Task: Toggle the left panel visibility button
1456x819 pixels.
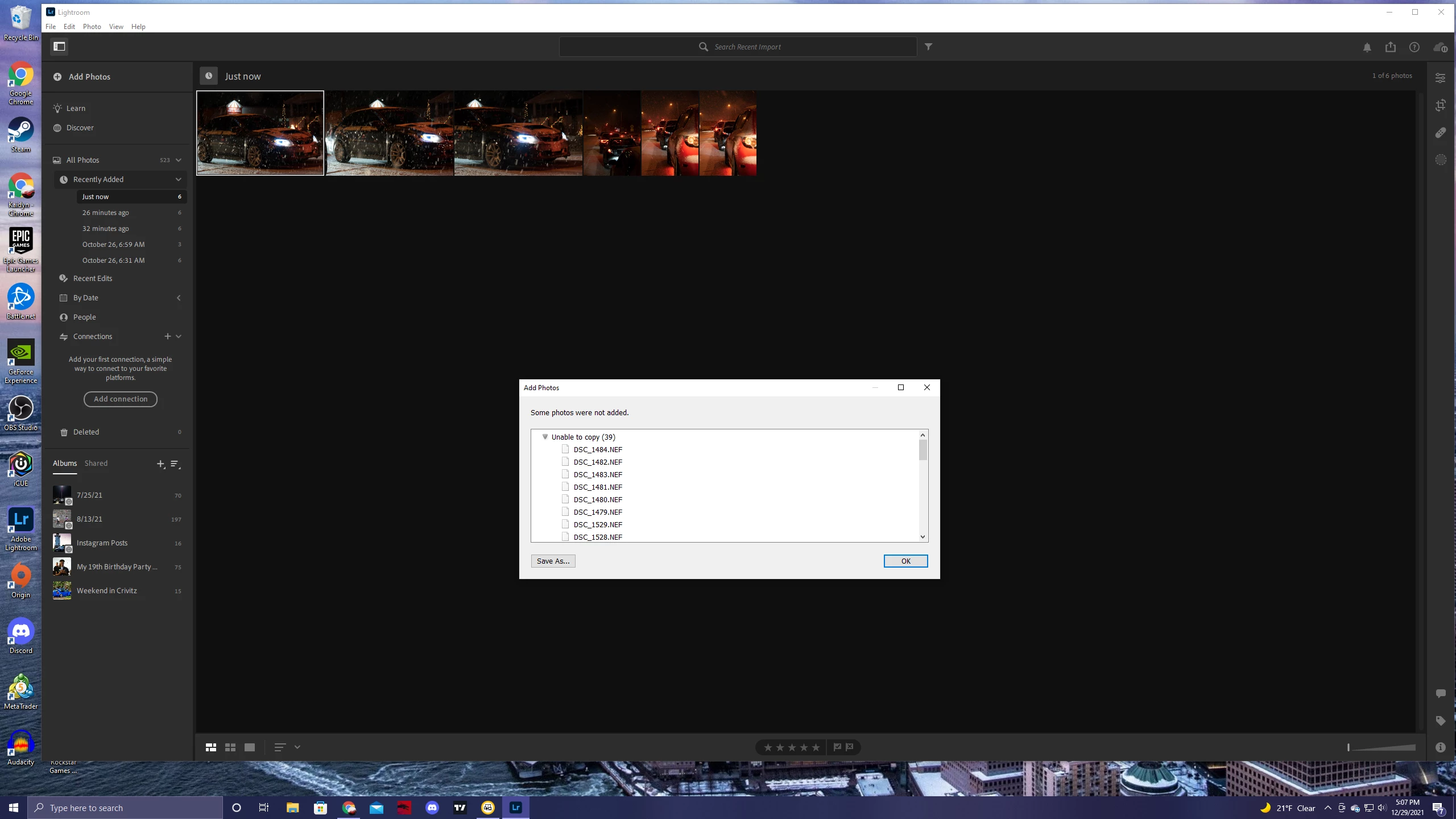Action: (x=59, y=47)
